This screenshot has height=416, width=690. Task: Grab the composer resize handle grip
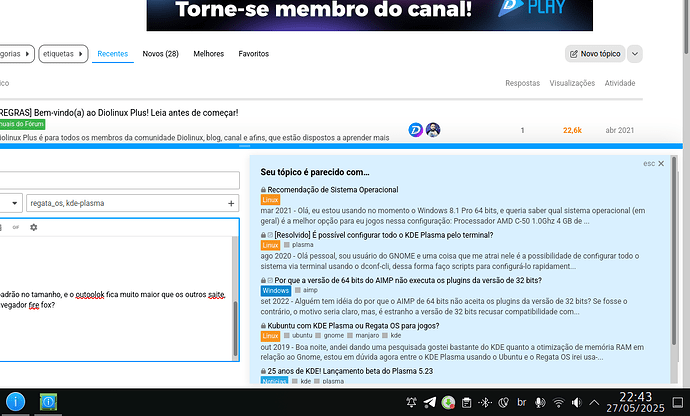click(245, 146)
